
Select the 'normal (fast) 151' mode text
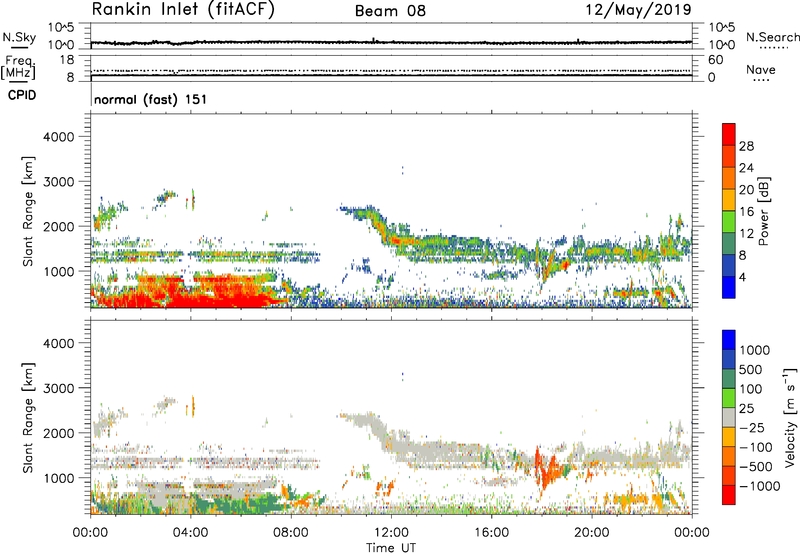click(151, 99)
